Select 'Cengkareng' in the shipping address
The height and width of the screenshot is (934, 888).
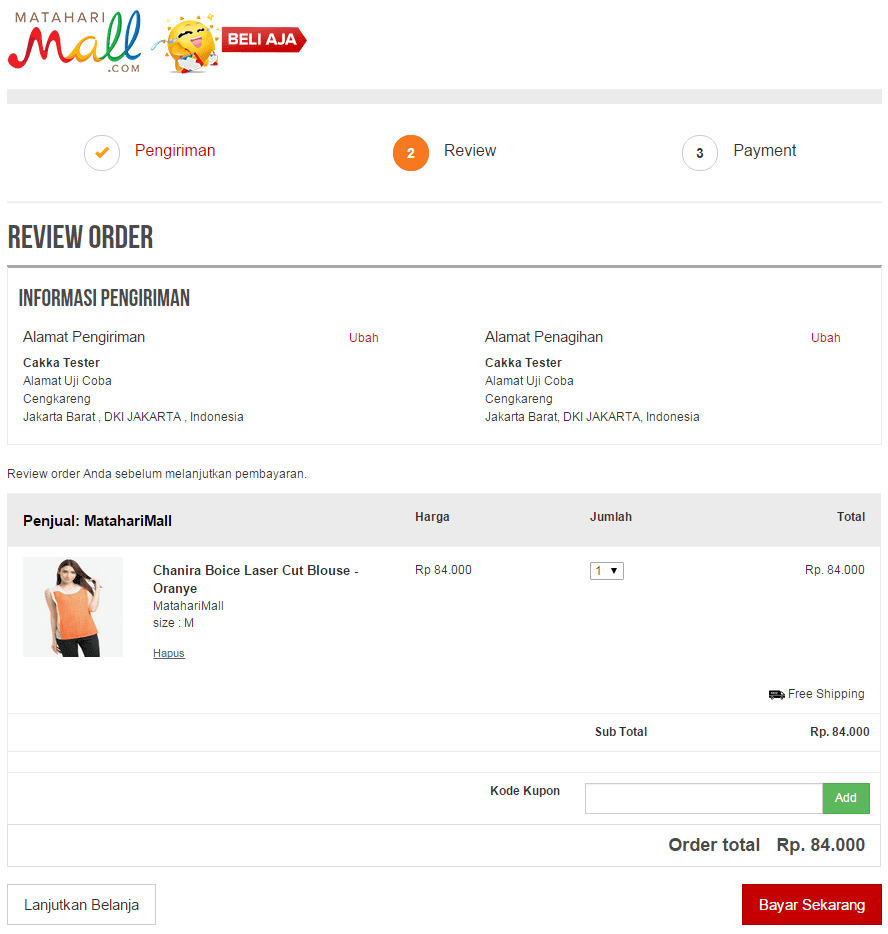pyautogui.click(x=57, y=399)
